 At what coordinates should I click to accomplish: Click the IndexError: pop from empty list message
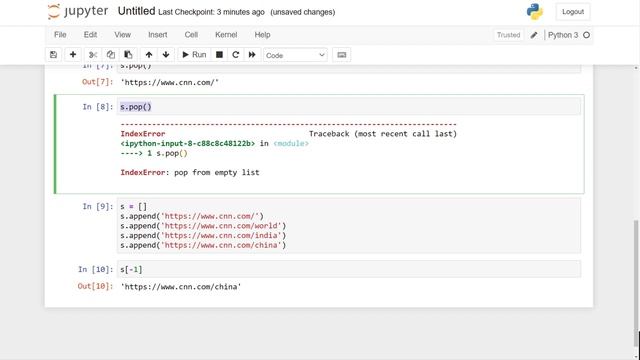pyautogui.click(x=190, y=173)
